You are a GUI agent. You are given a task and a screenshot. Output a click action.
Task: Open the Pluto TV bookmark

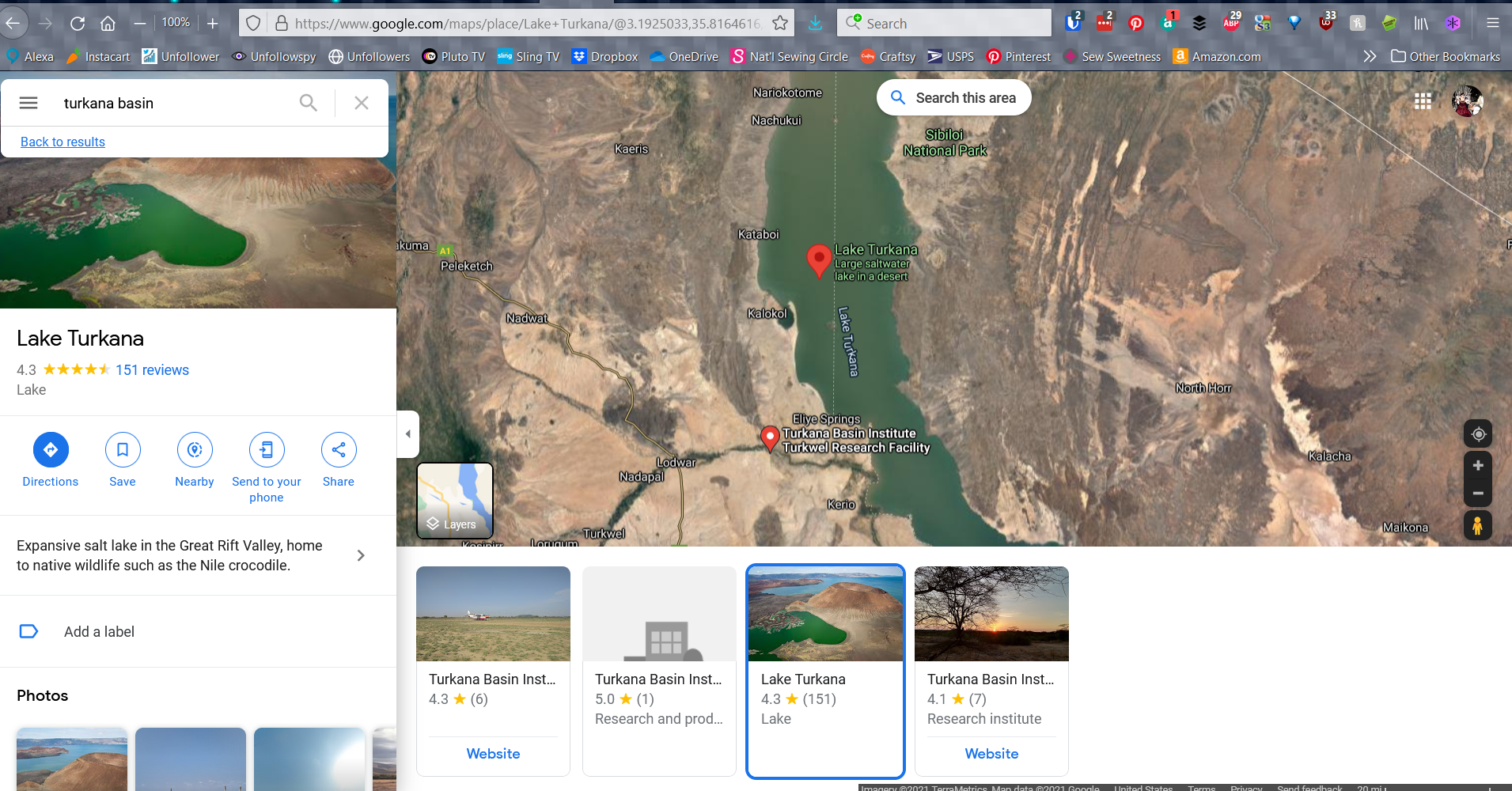pyautogui.click(x=453, y=56)
